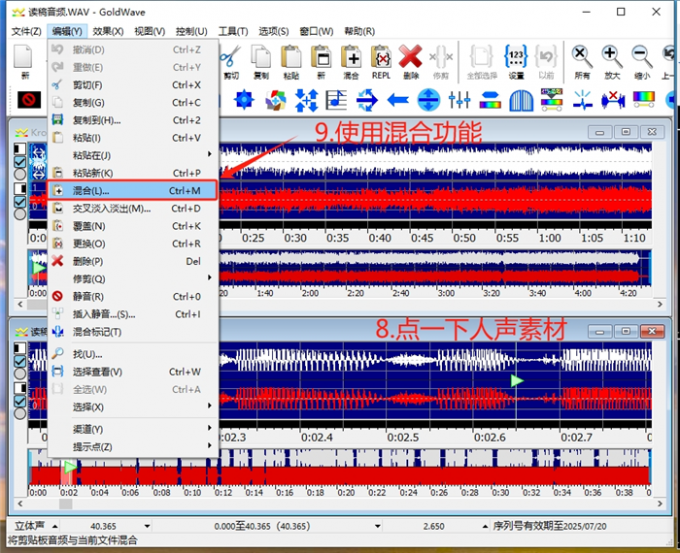Expand the 提示点(Z) submenu
The image size is (680, 553).
tap(133, 447)
